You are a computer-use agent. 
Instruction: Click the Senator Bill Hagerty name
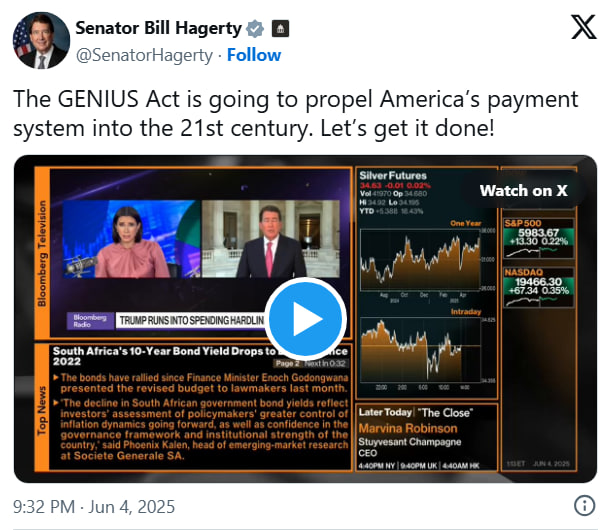point(158,28)
